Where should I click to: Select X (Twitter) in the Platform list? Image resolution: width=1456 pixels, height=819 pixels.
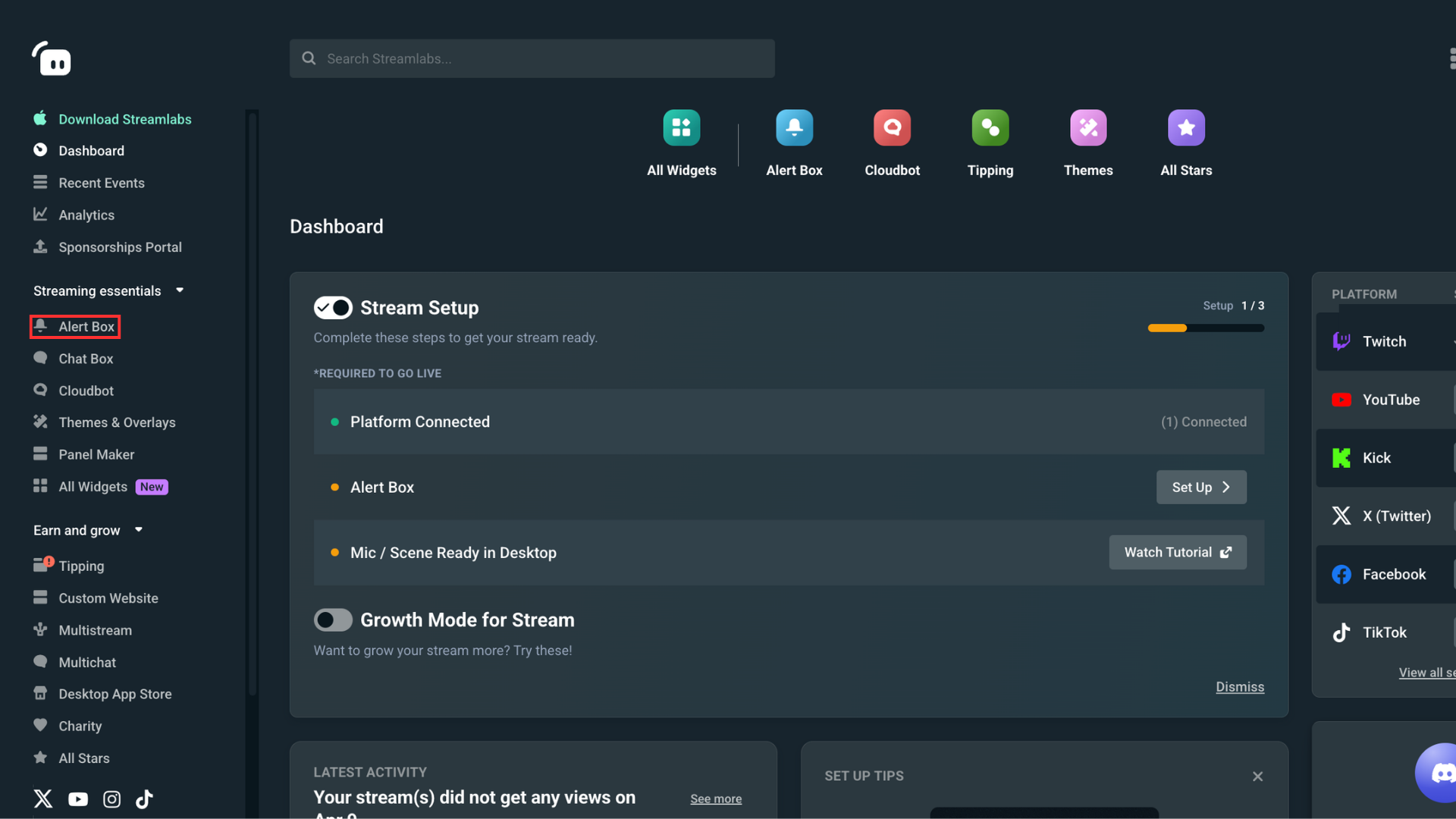(1385, 516)
